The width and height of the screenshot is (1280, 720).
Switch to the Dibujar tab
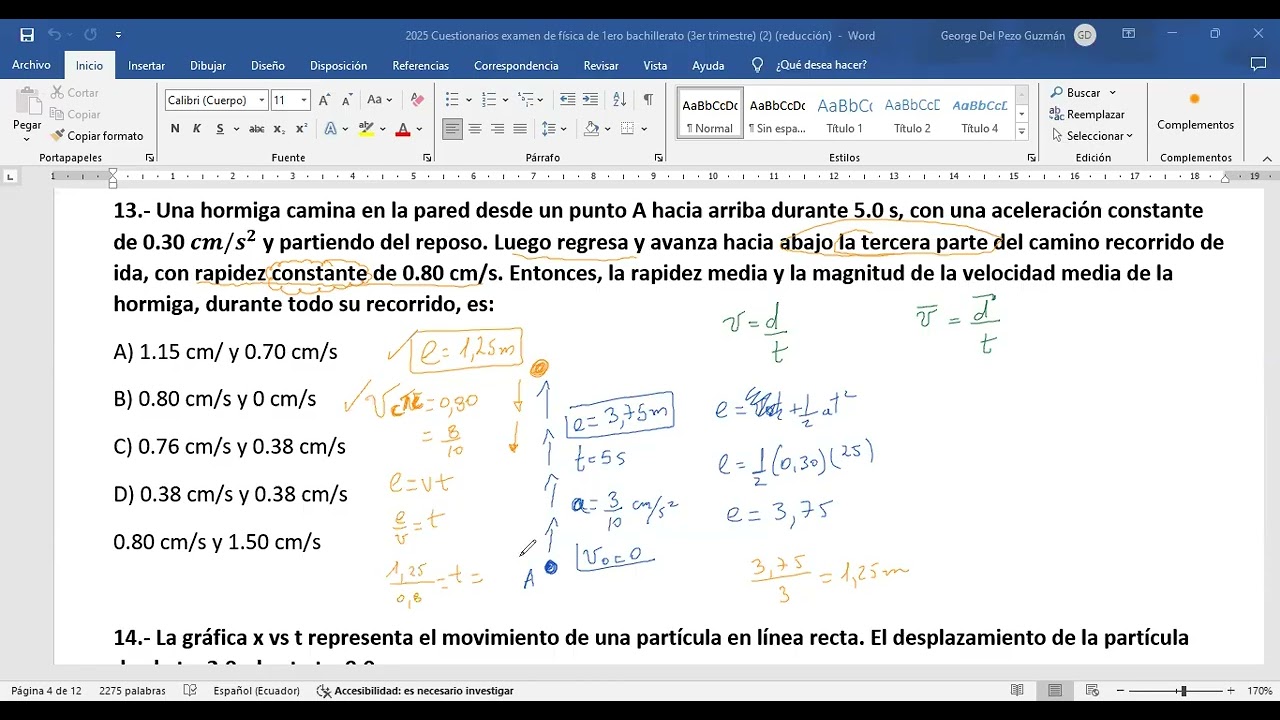pyautogui.click(x=208, y=65)
